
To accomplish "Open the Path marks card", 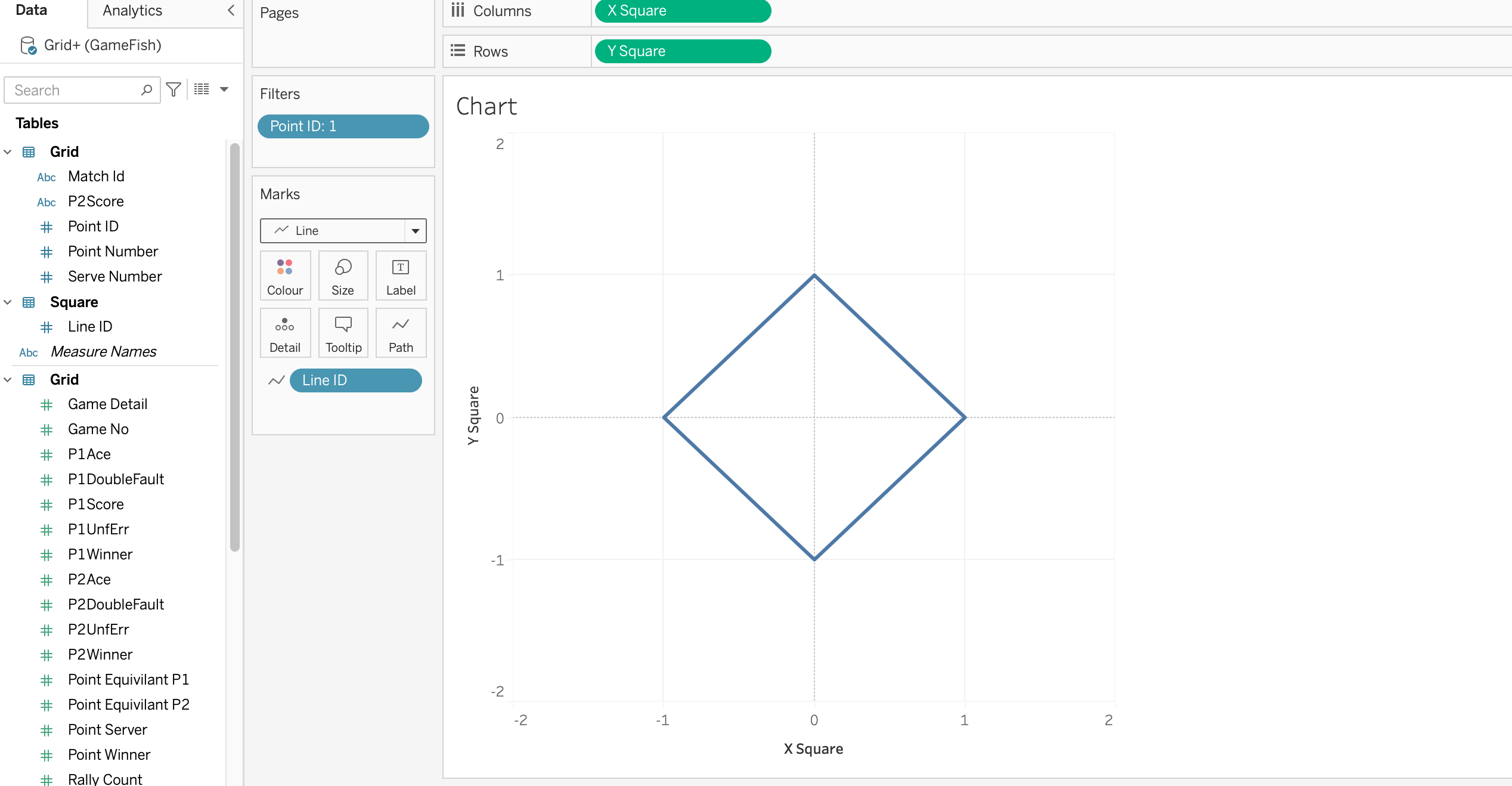I will click(401, 333).
